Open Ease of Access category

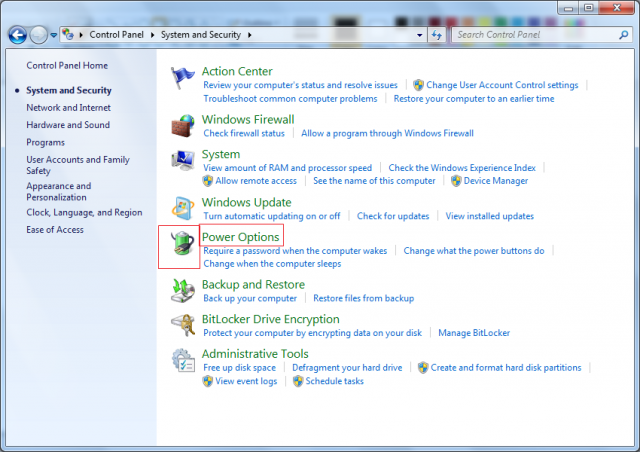pos(55,229)
